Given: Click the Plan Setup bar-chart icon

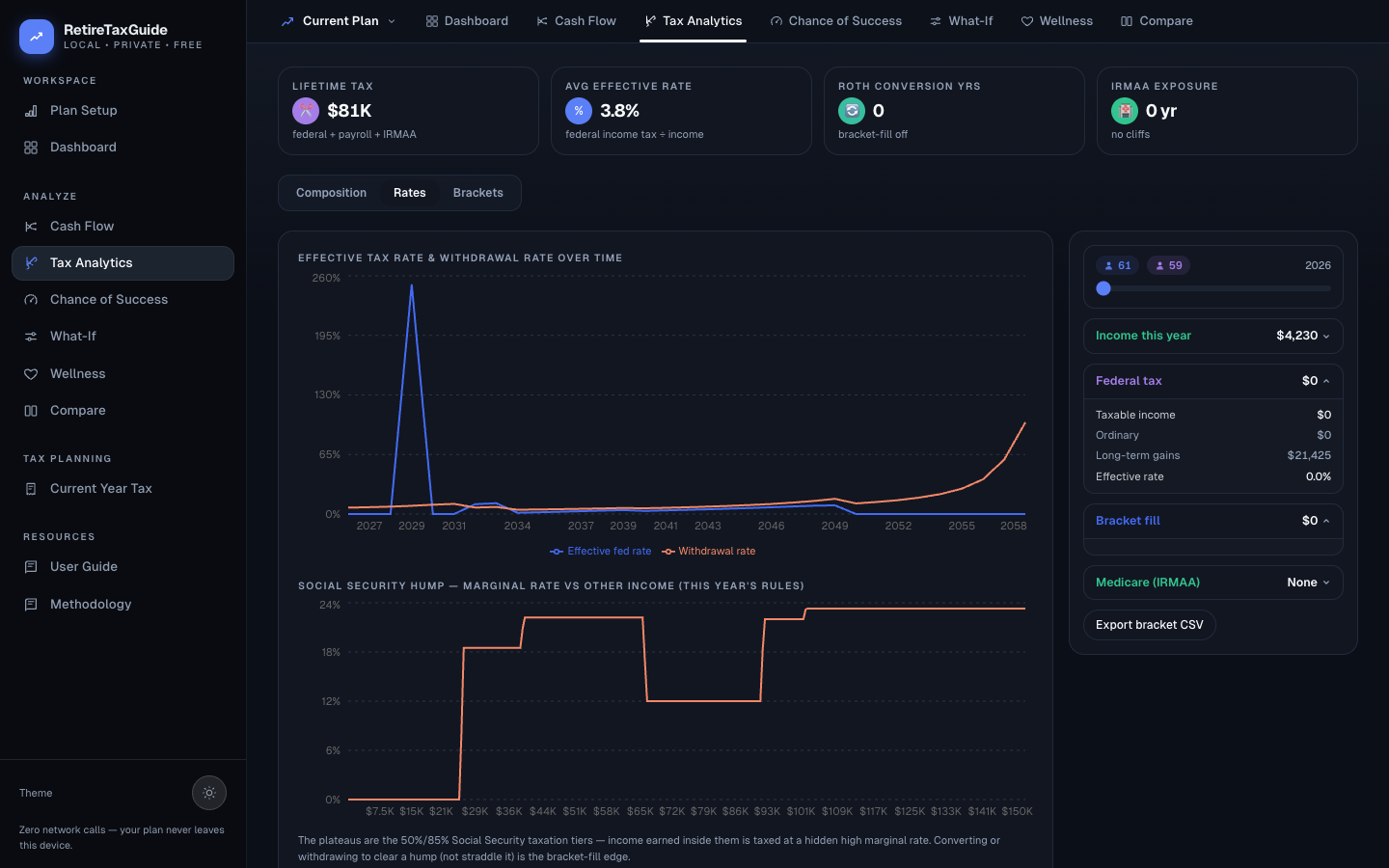Looking at the screenshot, I should click(31, 111).
